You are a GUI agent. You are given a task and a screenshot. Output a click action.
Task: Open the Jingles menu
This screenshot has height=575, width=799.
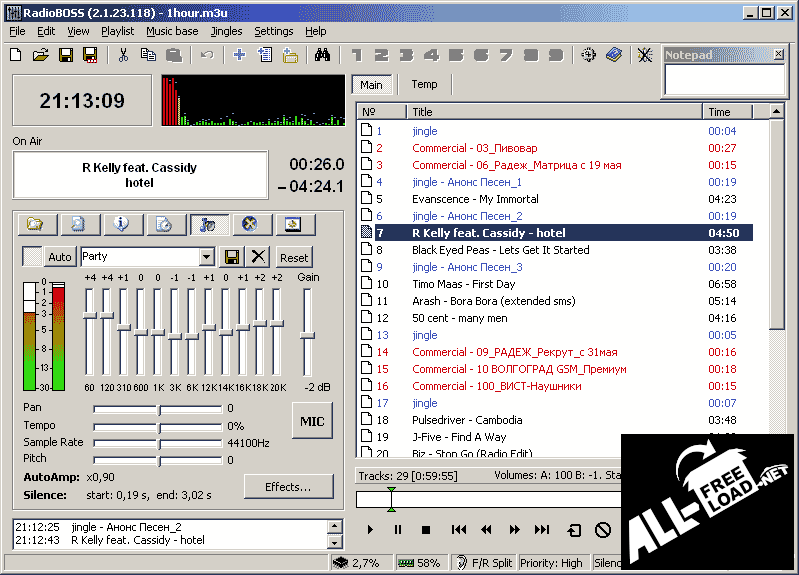tap(226, 31)
